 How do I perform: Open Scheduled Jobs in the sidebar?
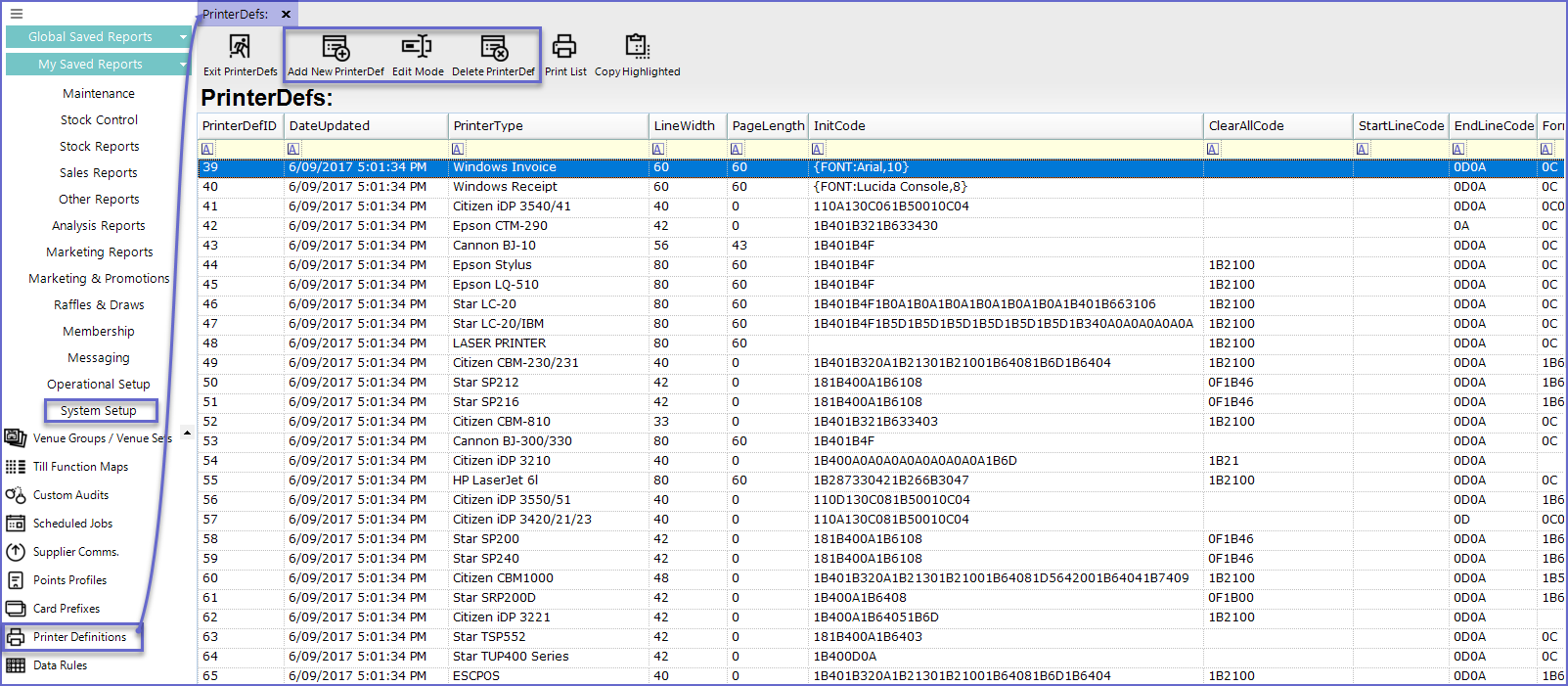72,524
